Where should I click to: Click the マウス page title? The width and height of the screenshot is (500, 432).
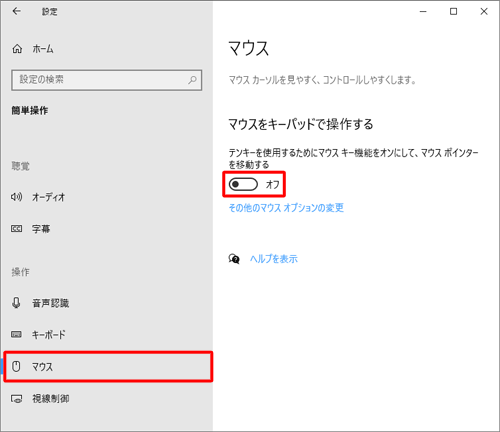[x=248, y=48]
